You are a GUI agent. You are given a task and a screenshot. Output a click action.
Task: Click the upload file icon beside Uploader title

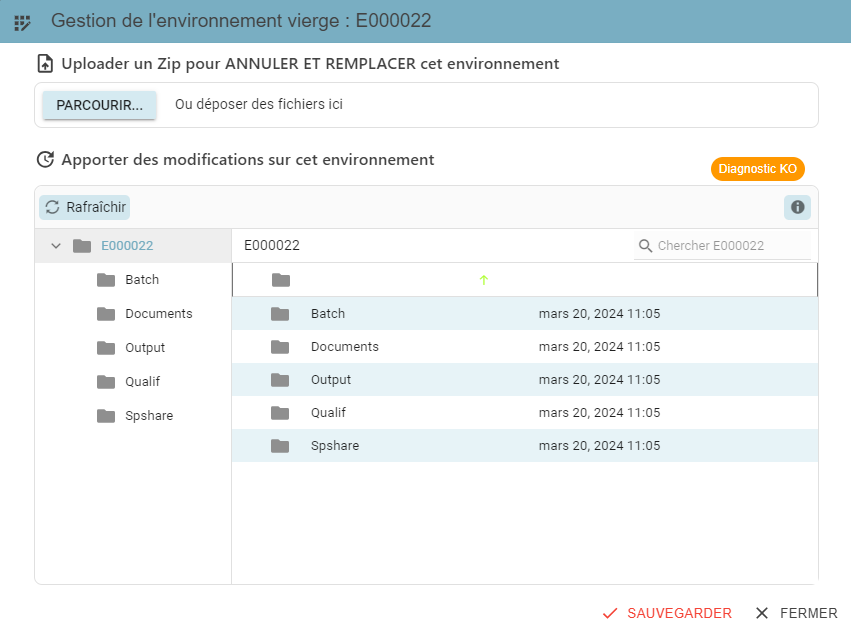[x=45, y=64]
